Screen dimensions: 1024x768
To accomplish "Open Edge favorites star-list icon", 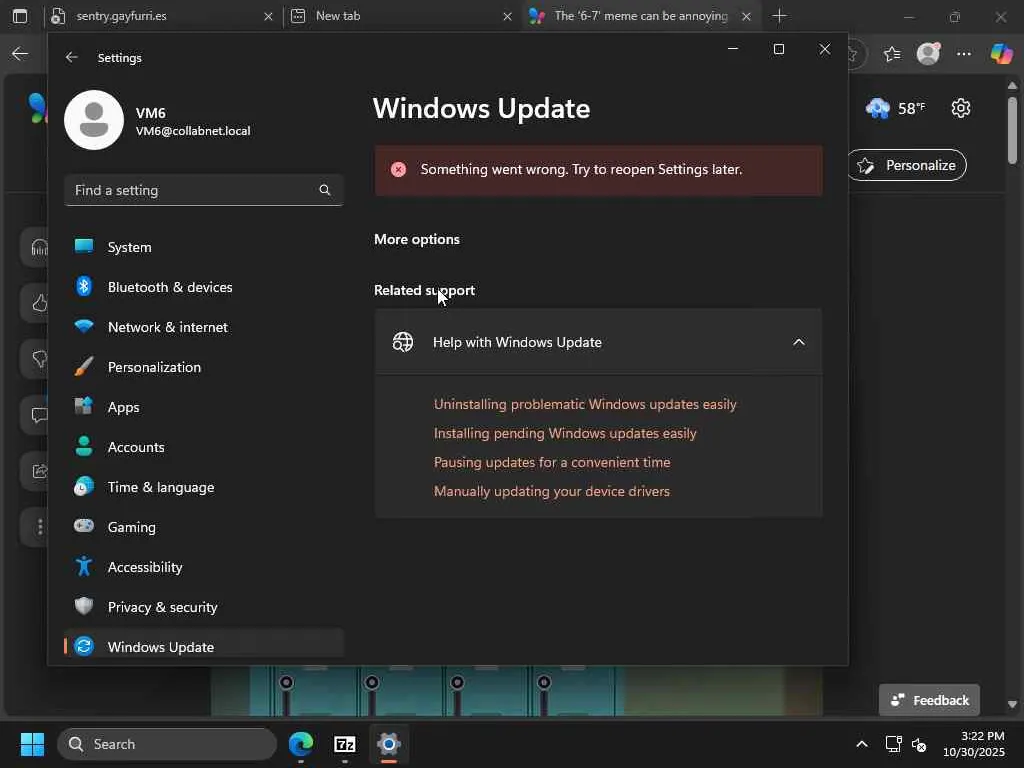I will pyautogui.click(x=892, y=54).
